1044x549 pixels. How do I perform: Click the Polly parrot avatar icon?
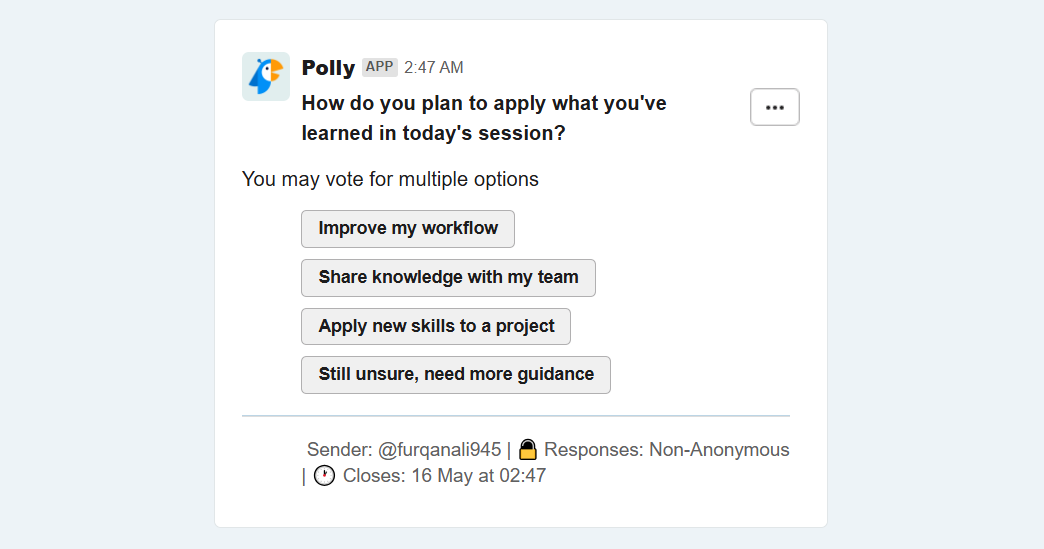click(x=266, y=77)
